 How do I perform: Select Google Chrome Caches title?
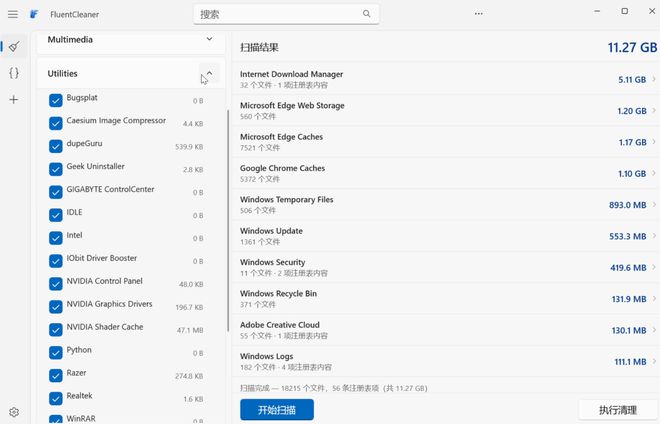coord(282,168)
